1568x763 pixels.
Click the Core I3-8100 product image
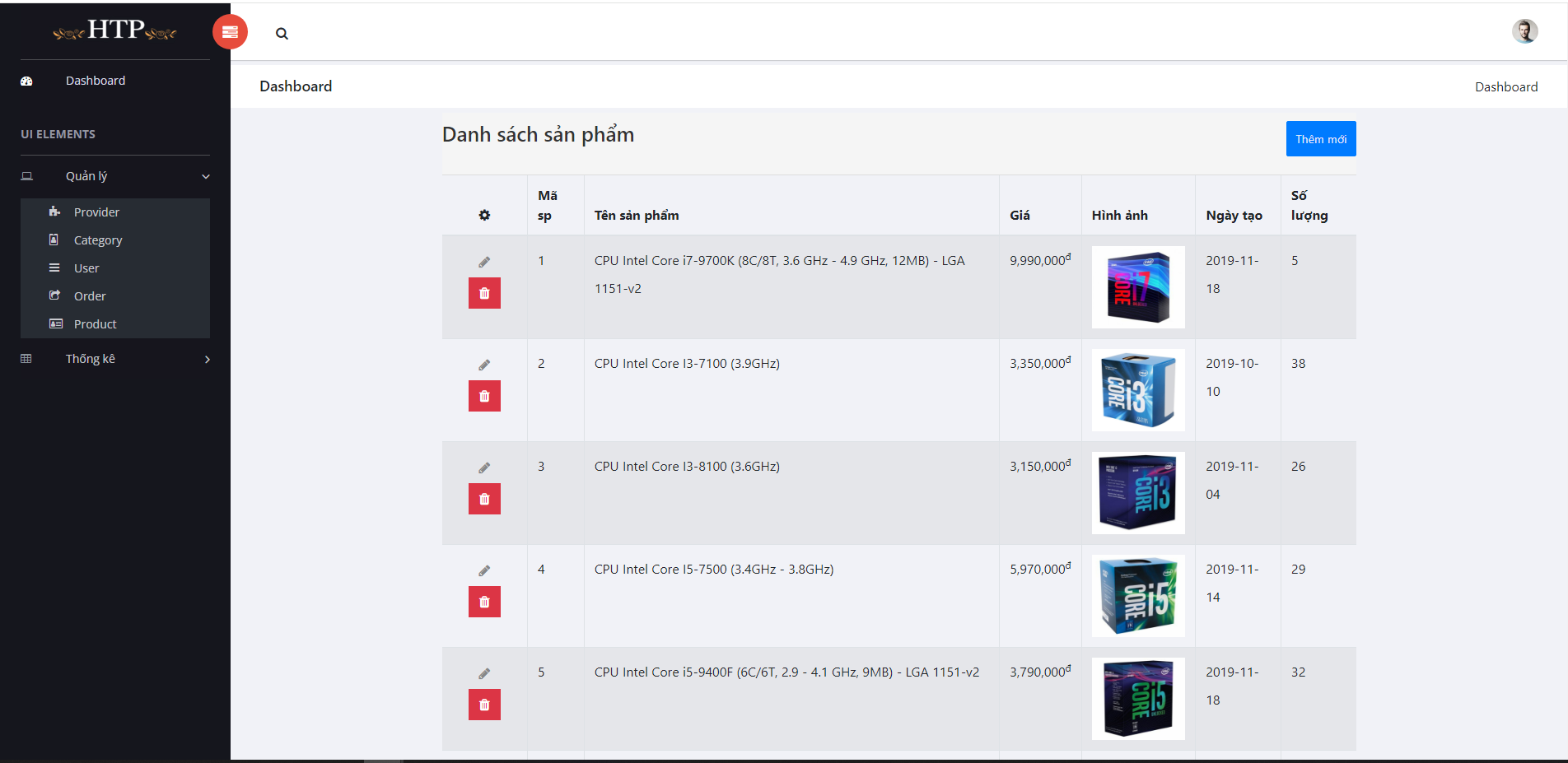coord(1138,493)
